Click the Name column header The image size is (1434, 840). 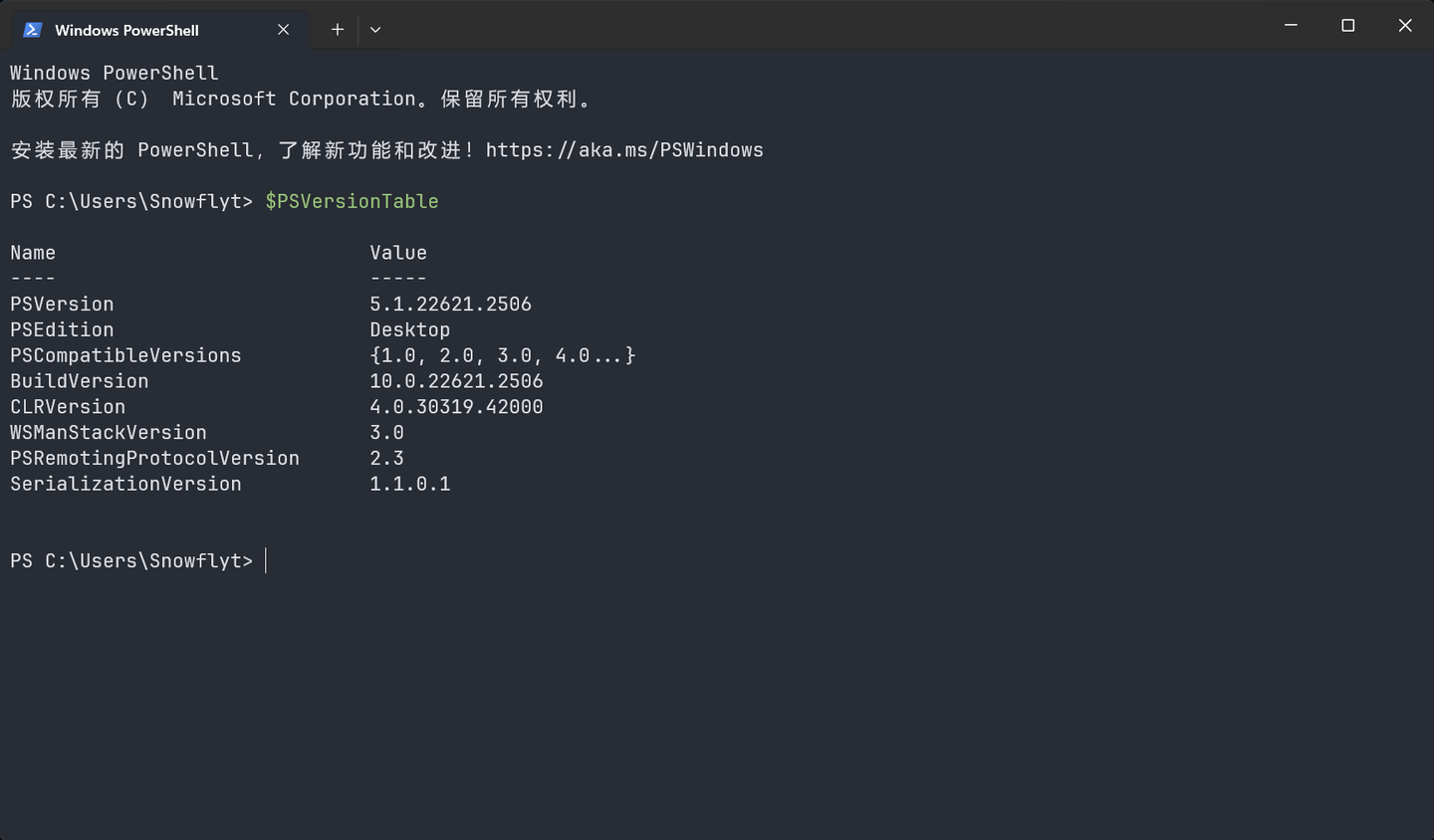coord(33,252)
